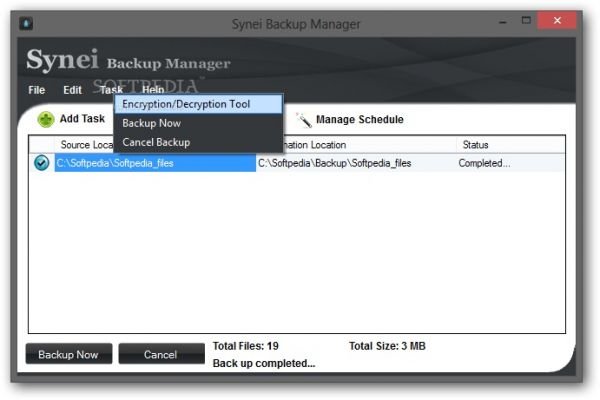This screenshot has height=400, width=600.
Task: Select Cancel Backup in the dropdown menu
Action: pyautogui.click(x=199, y=142)
